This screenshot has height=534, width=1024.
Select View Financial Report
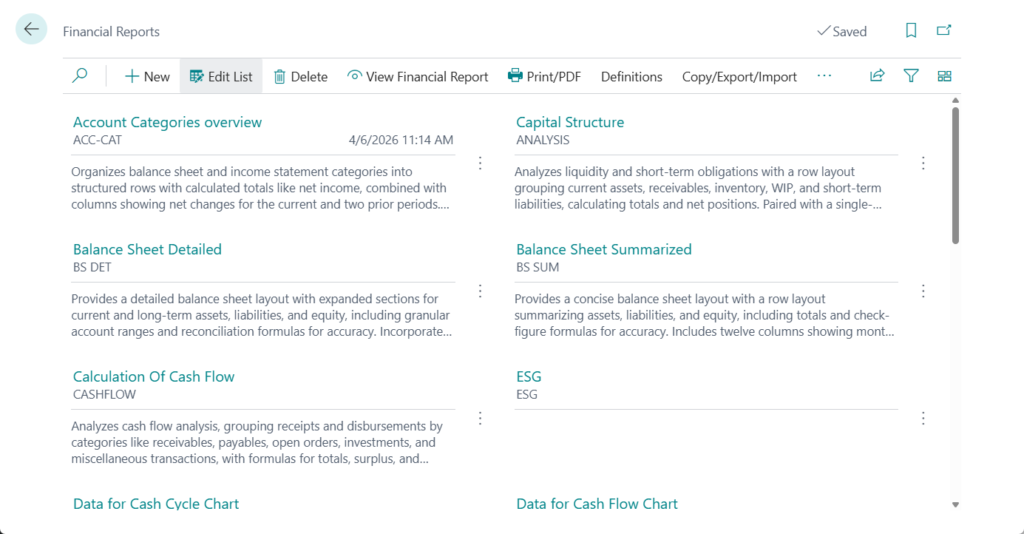tap(417, 76)
